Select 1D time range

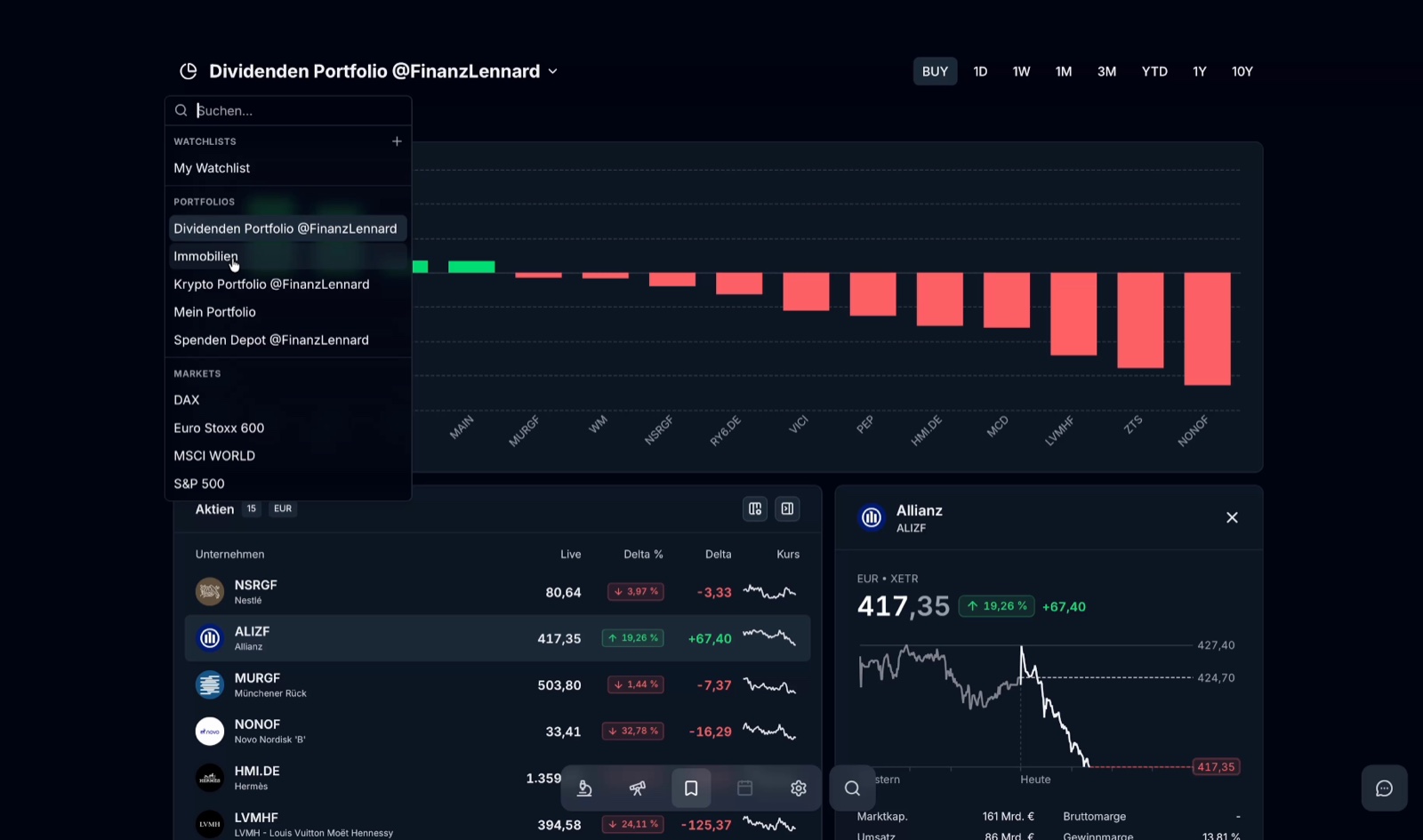pyautogui.click(x=980, y=71)
